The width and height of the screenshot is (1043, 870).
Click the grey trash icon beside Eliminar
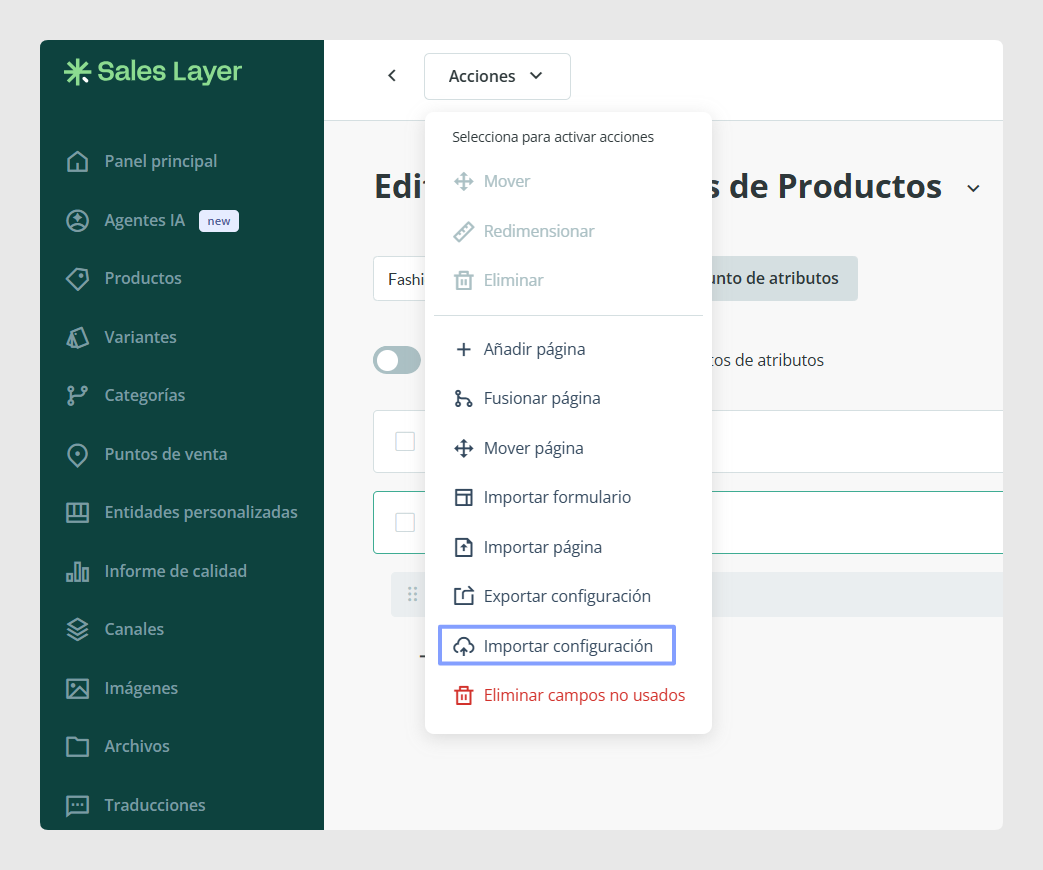point(464,281)
